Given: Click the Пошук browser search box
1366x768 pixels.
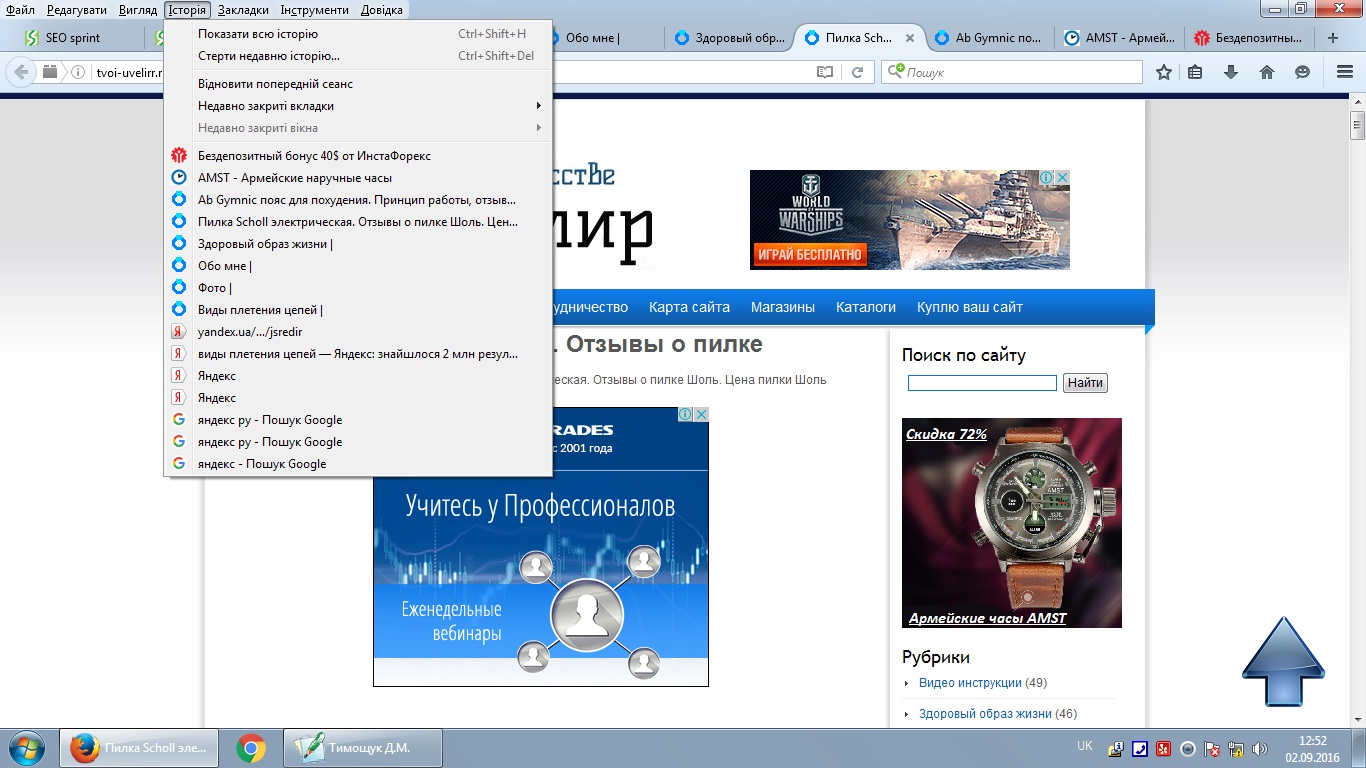Looking at the screenshot, I should tap(1011, 72).
